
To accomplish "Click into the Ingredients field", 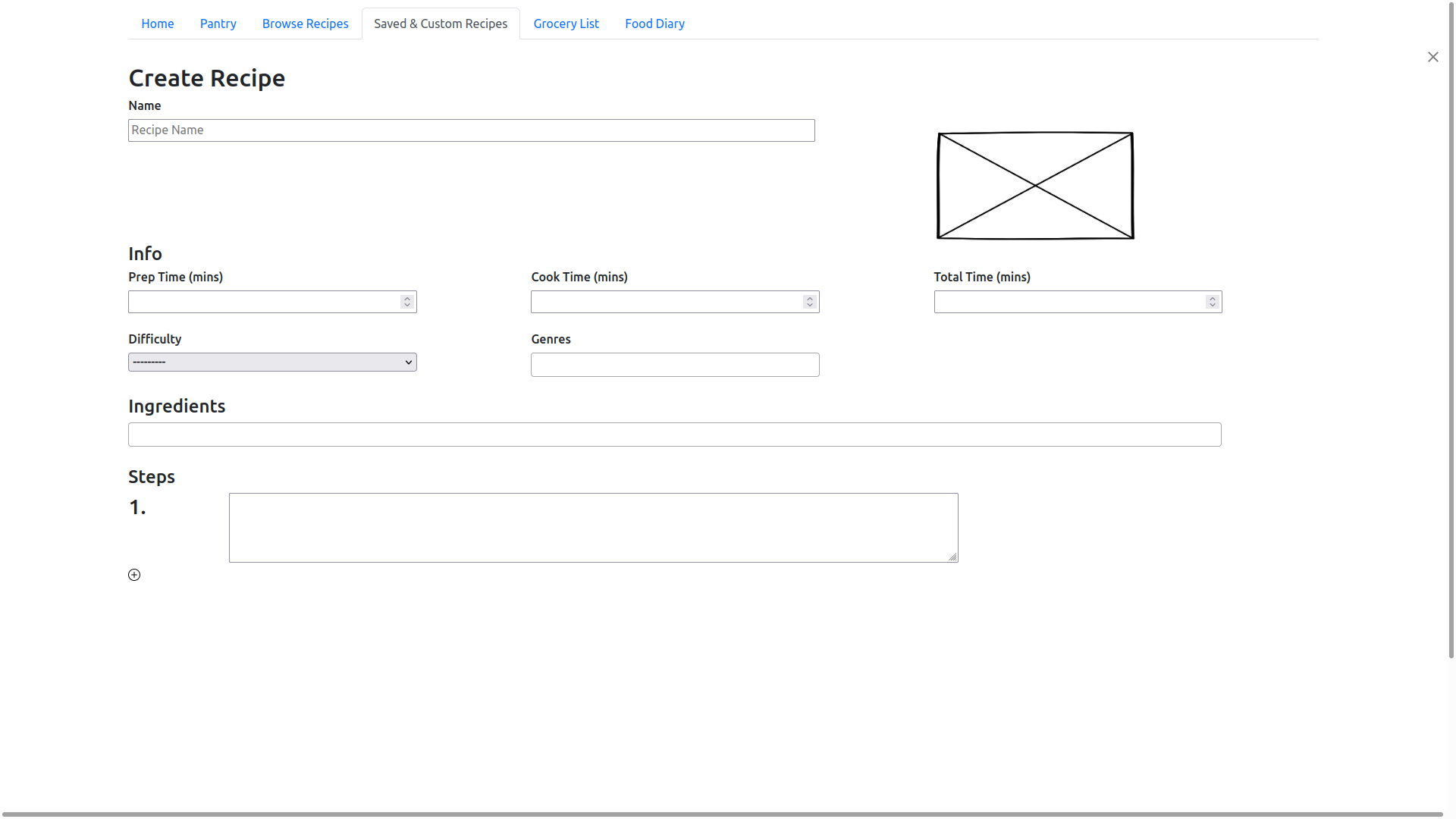I will [674, 435].
